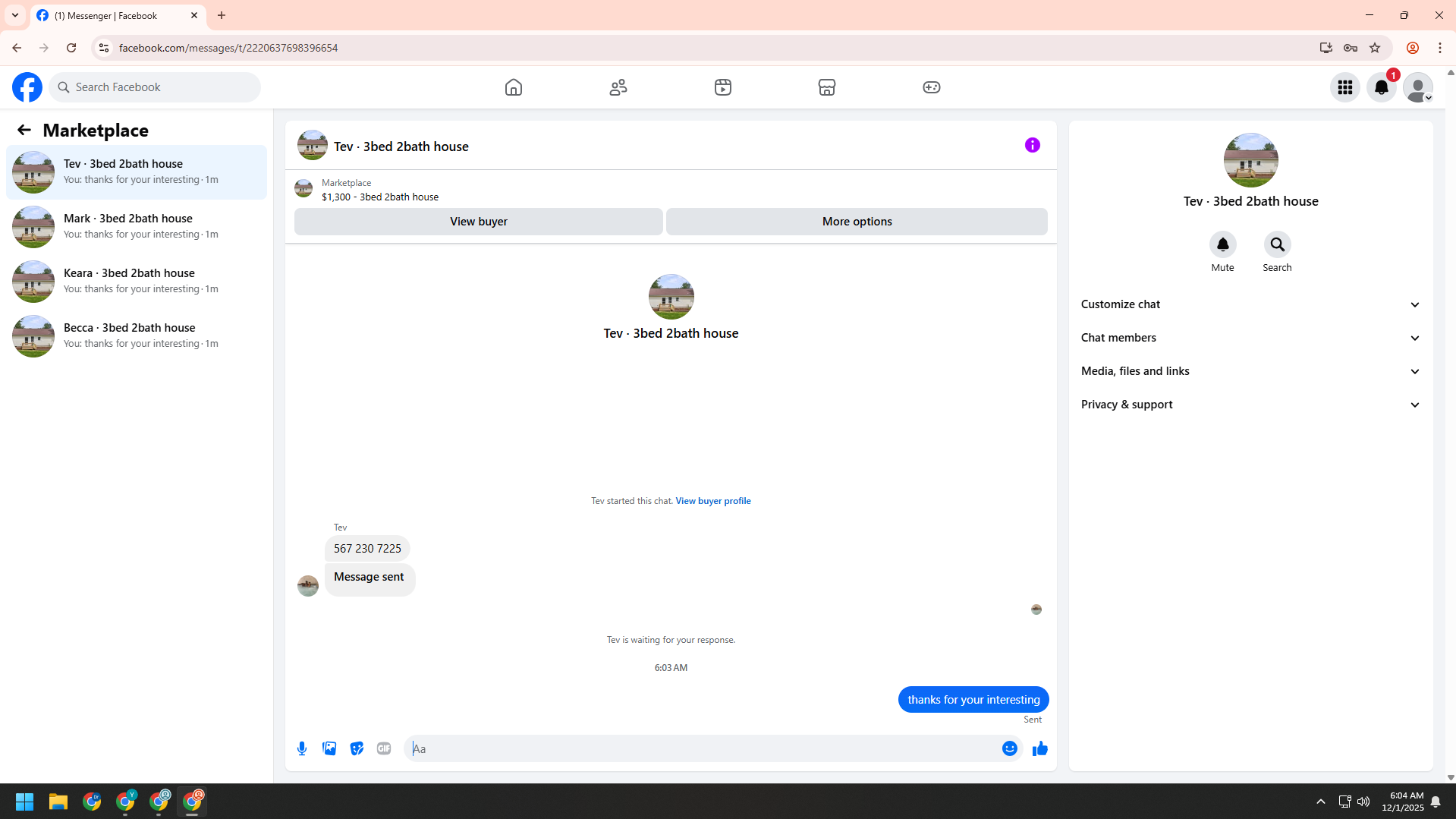Open the taskbar clock and date

[1403, 802]
